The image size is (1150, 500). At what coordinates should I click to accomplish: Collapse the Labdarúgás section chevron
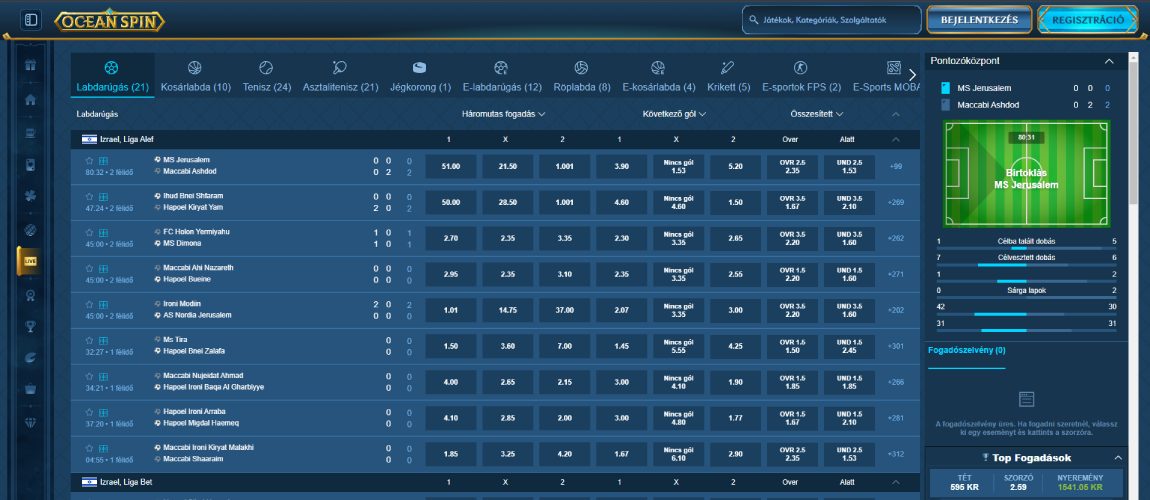(896, 114)
